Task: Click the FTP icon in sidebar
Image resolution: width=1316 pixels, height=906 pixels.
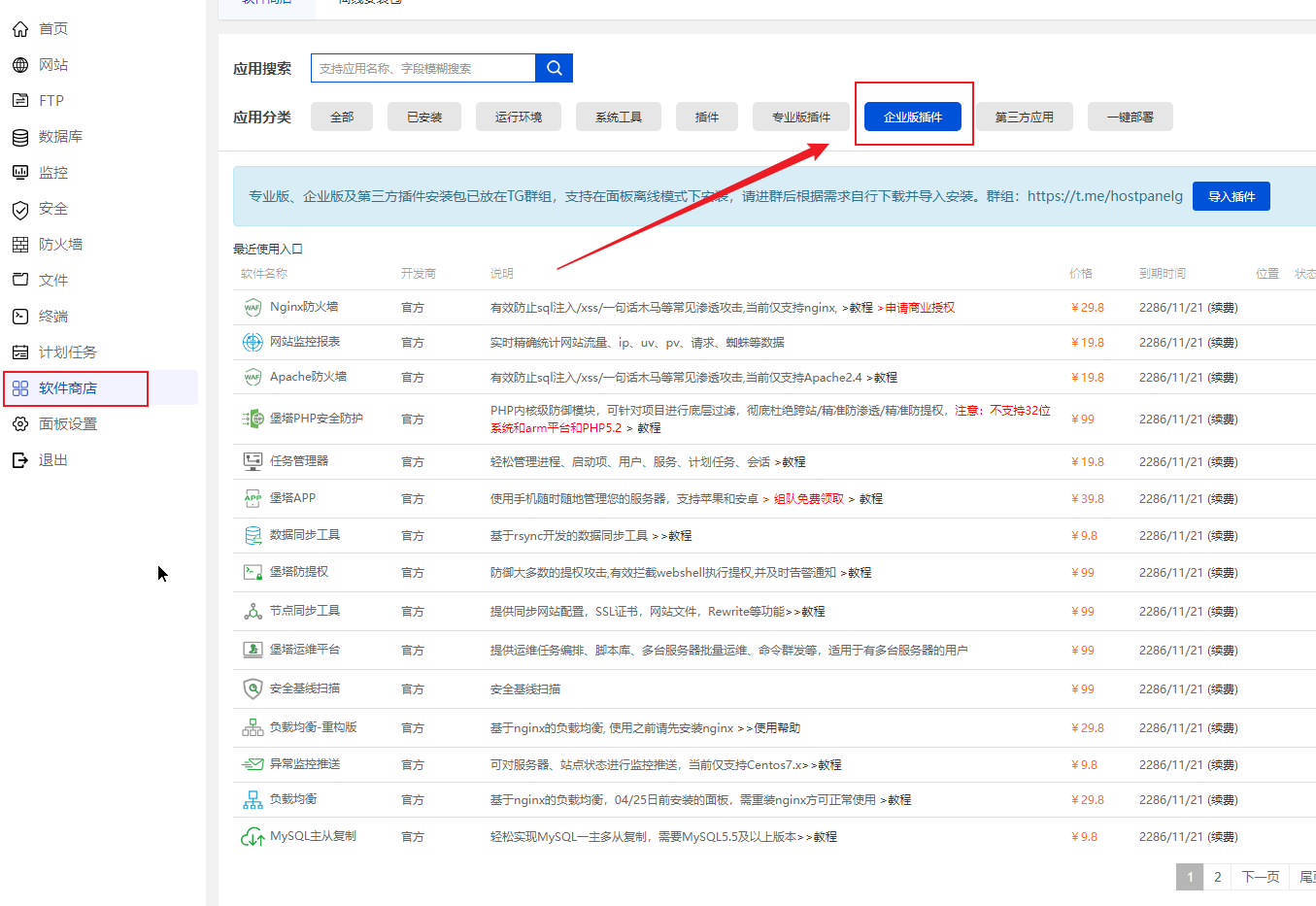Action: (x=20, y=101)
